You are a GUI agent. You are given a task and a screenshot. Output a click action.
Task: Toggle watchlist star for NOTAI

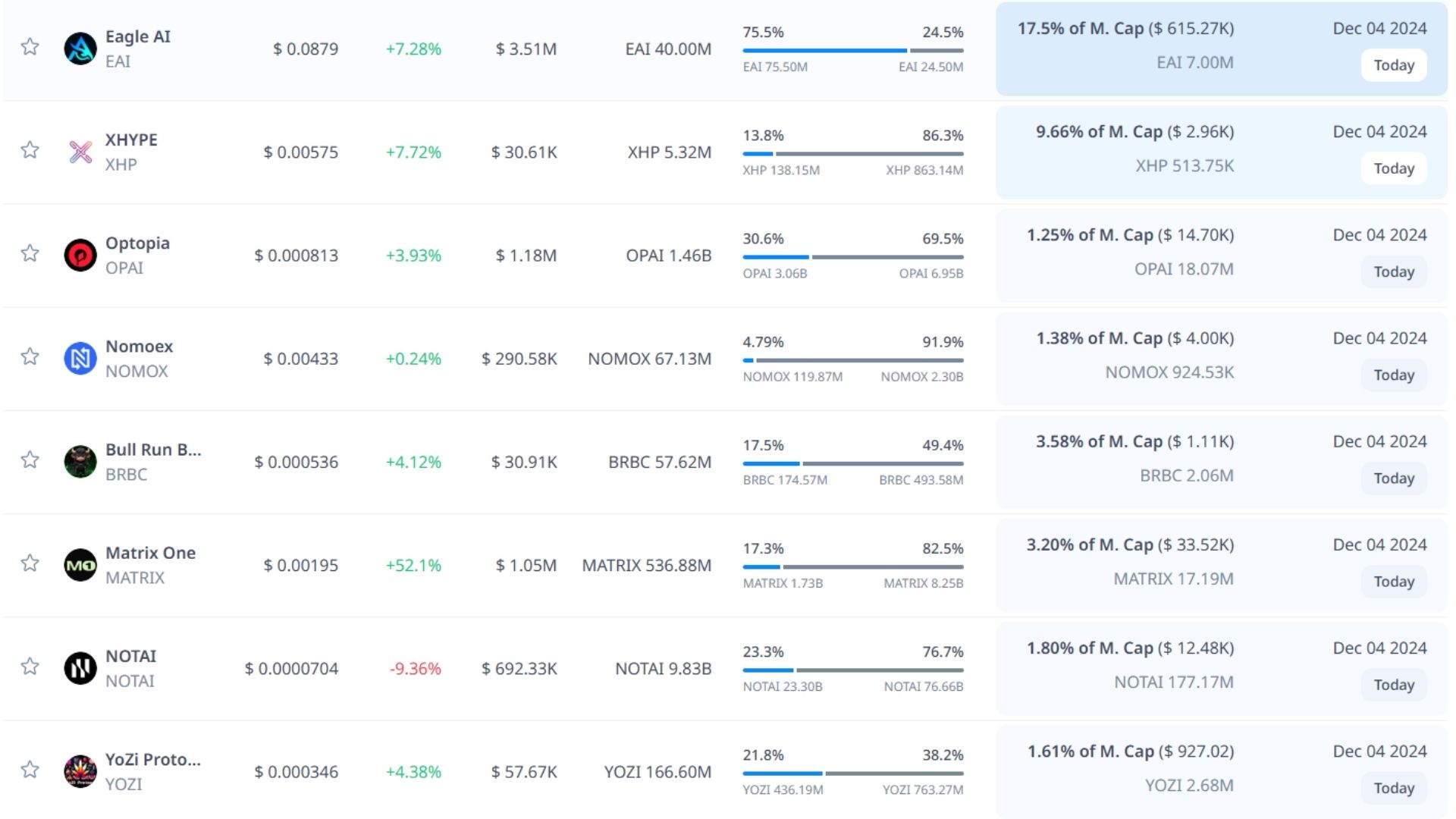(30, 667)
